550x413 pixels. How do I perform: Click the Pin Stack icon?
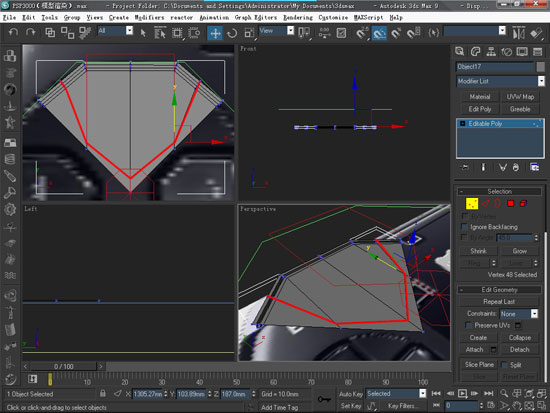pos(465,167)
